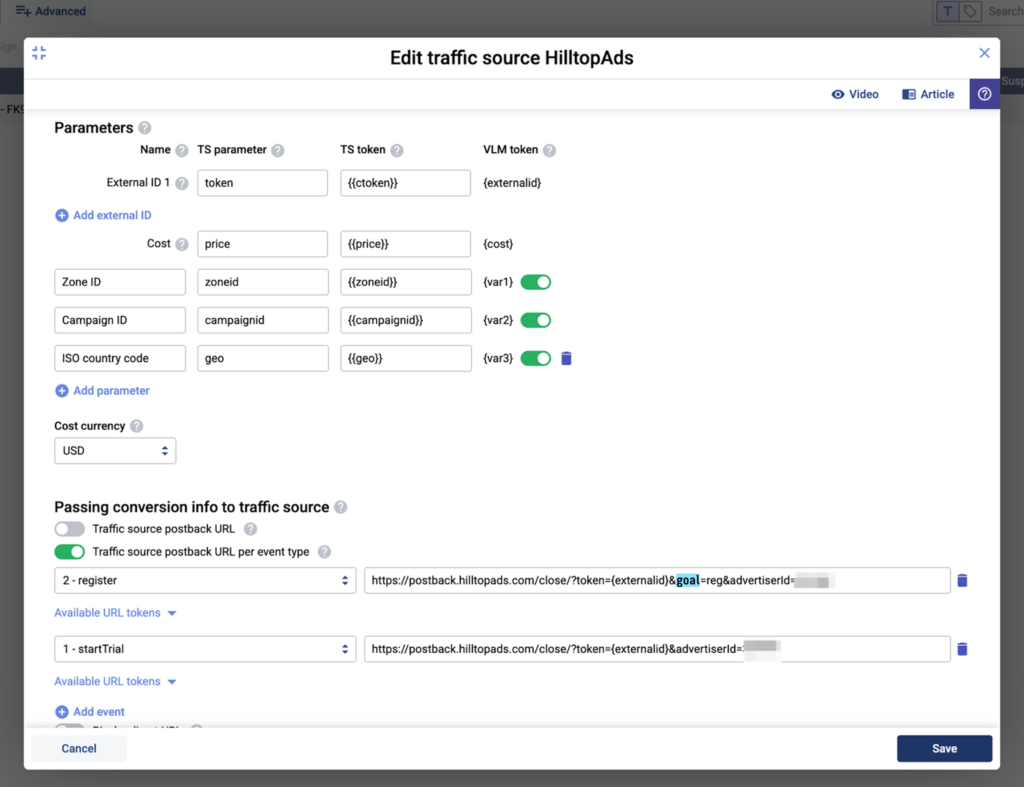Click the T text icon in background toolbar
This screenshot has width=1024, height=787.
[x=948, y=11]
